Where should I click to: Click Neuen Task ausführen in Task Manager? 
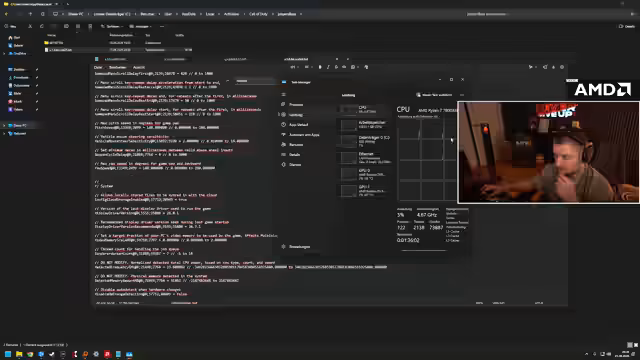coord(434,95)
